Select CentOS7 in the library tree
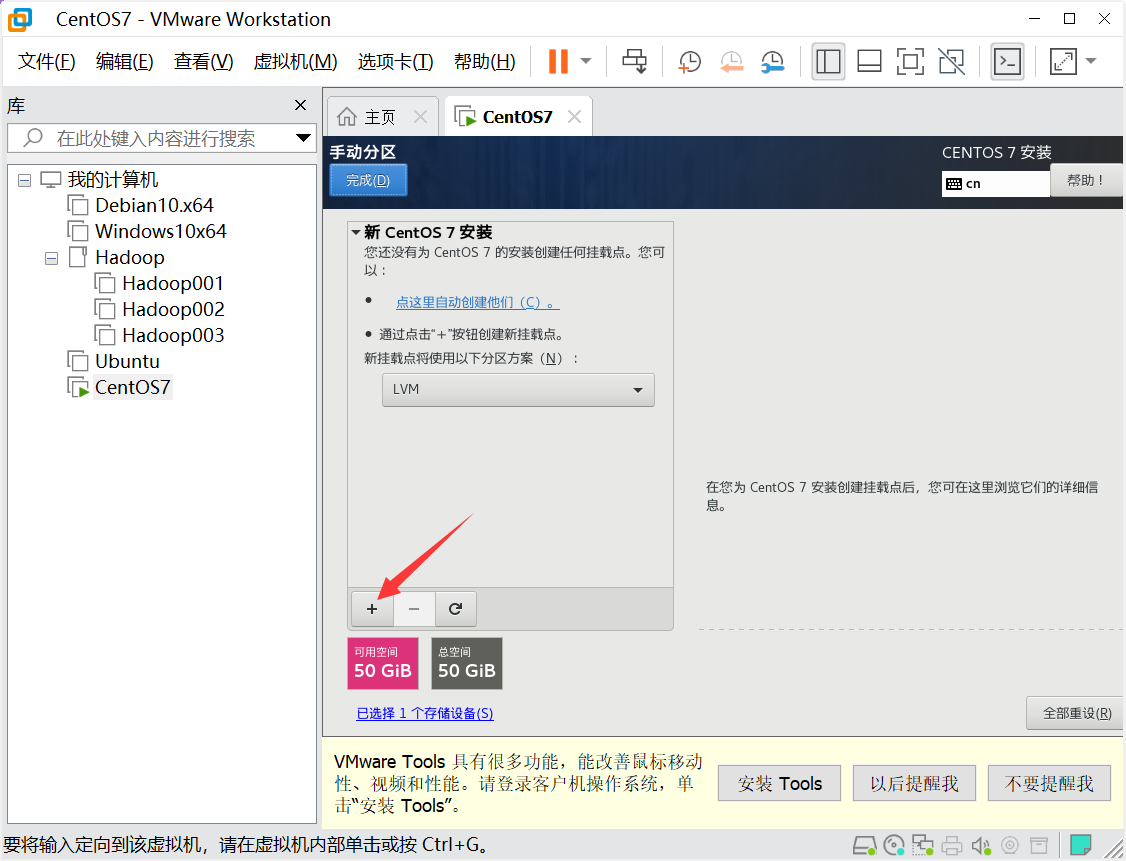 [x=132, y=387]
